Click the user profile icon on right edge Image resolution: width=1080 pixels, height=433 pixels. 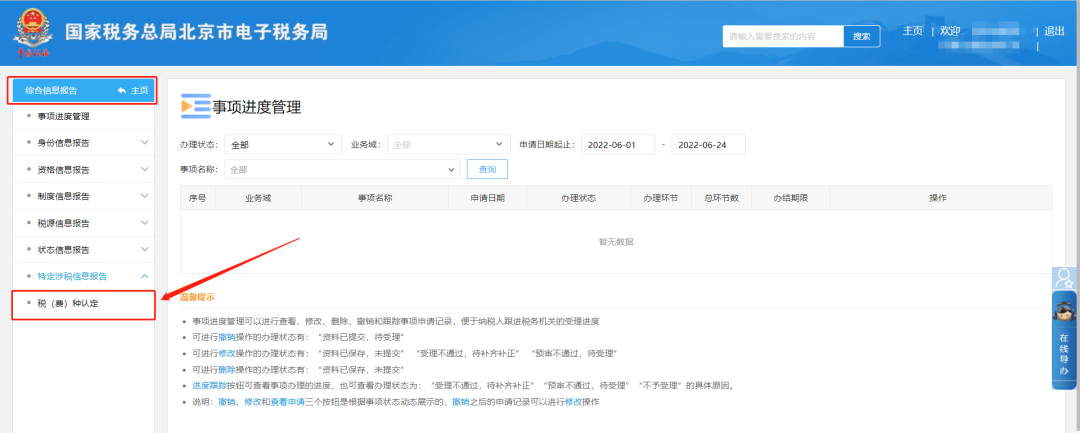pyautogui.click(x=1065, y=277)
